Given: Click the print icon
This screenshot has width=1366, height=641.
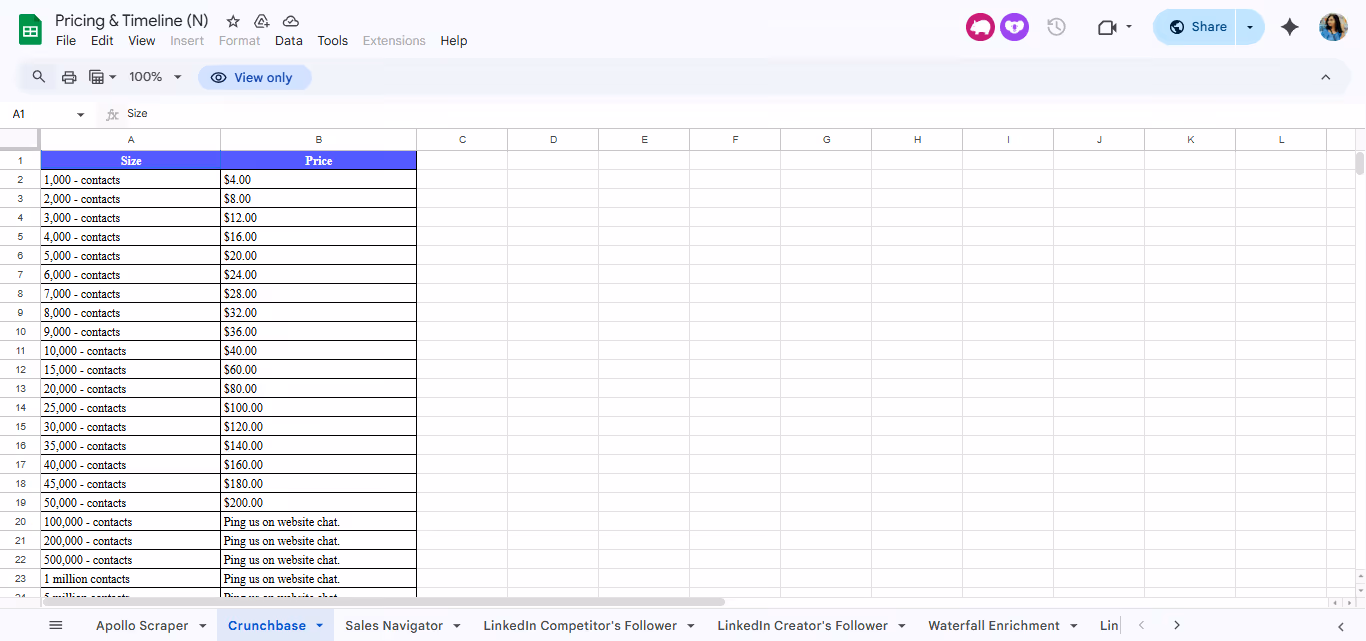Looking at the screenshot, I should [69, 77].
